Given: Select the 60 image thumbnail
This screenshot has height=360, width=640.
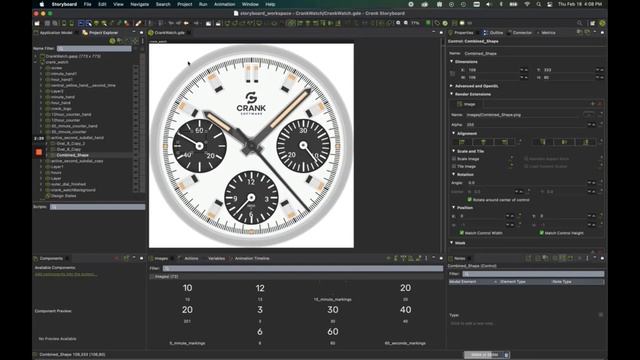Looking at the screenshot, I should click(333, 331).
